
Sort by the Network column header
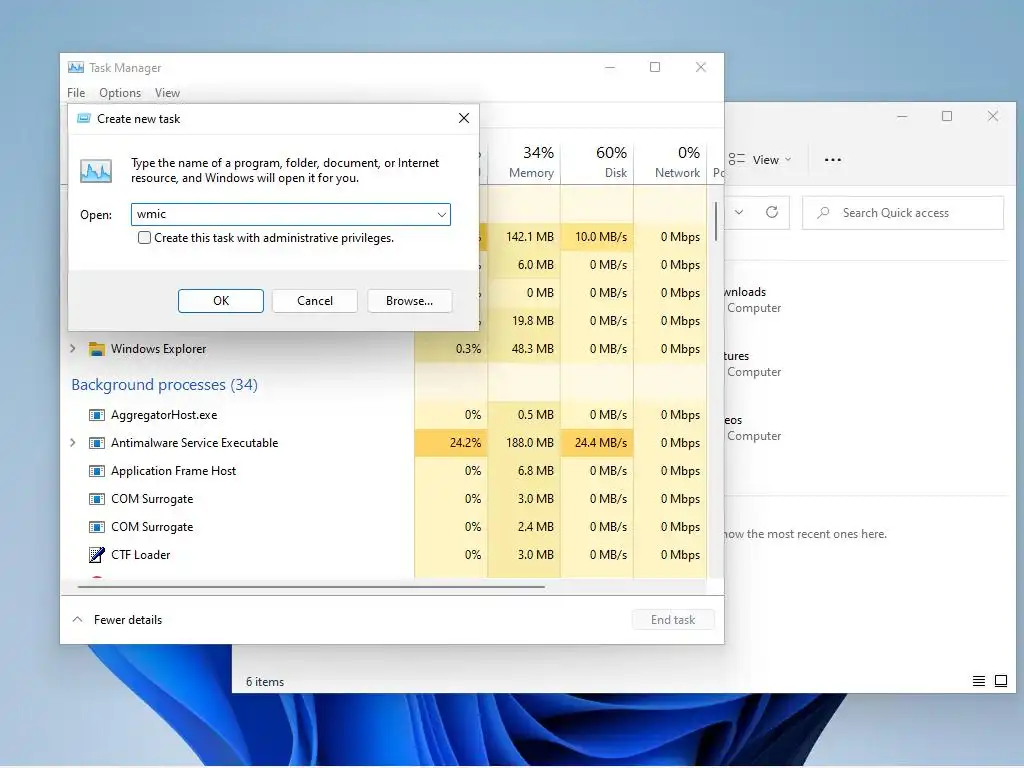tap(670, 162)
